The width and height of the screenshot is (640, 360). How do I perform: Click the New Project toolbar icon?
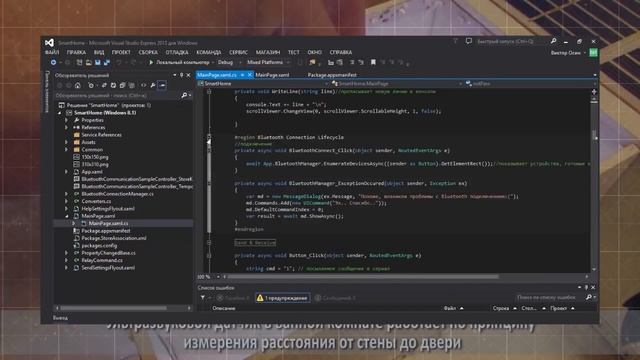(80, 62)
